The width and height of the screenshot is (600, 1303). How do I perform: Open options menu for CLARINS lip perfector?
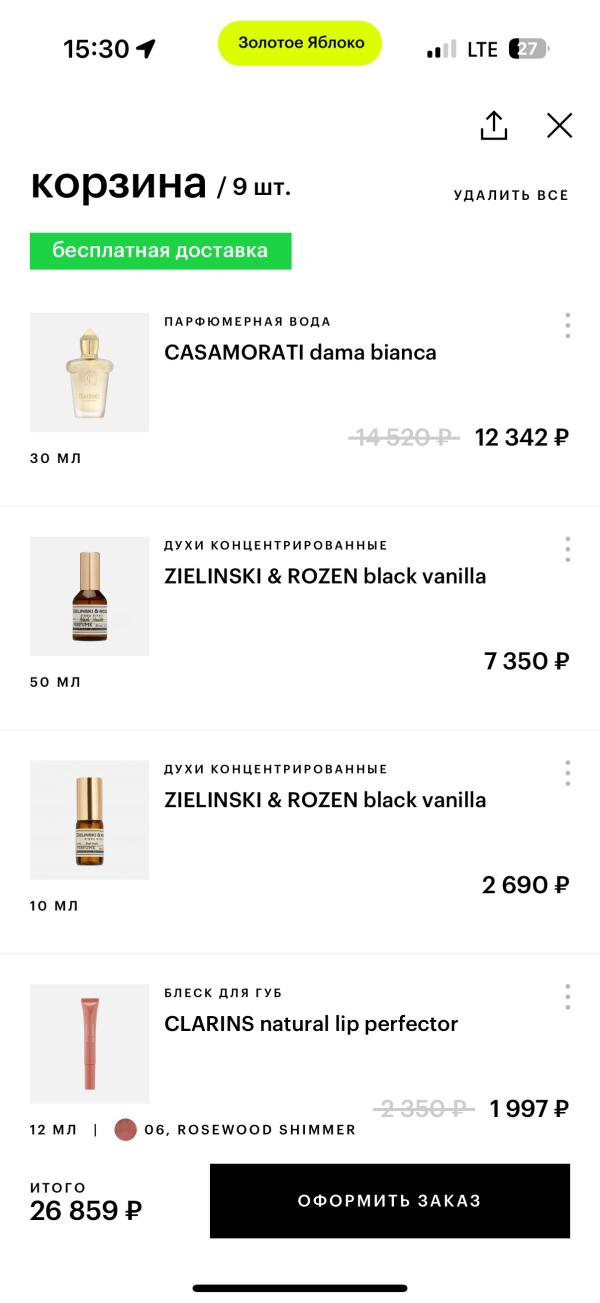pyautogui.click(x=567, y=997)
